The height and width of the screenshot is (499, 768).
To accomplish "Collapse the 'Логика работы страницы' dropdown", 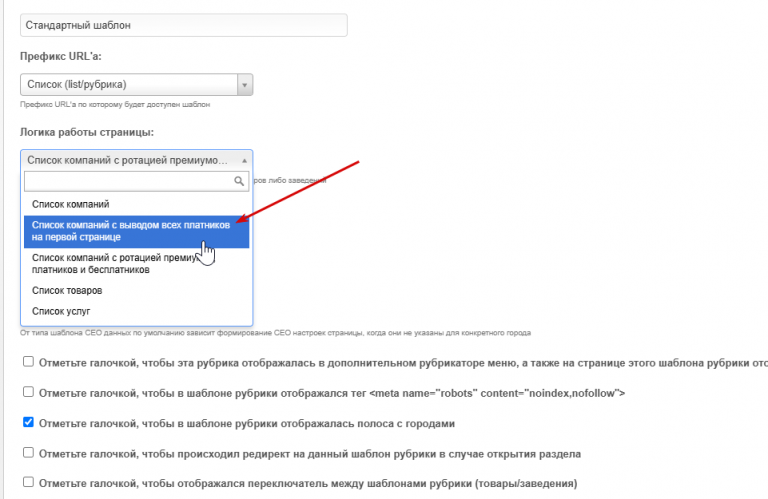I will click(x=137, y=160).
